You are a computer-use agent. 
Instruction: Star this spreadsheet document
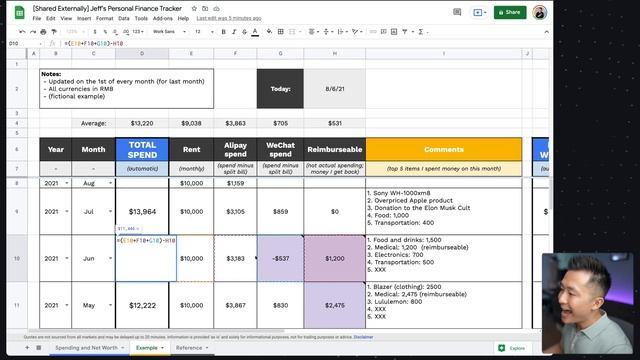tap(194, 9)
